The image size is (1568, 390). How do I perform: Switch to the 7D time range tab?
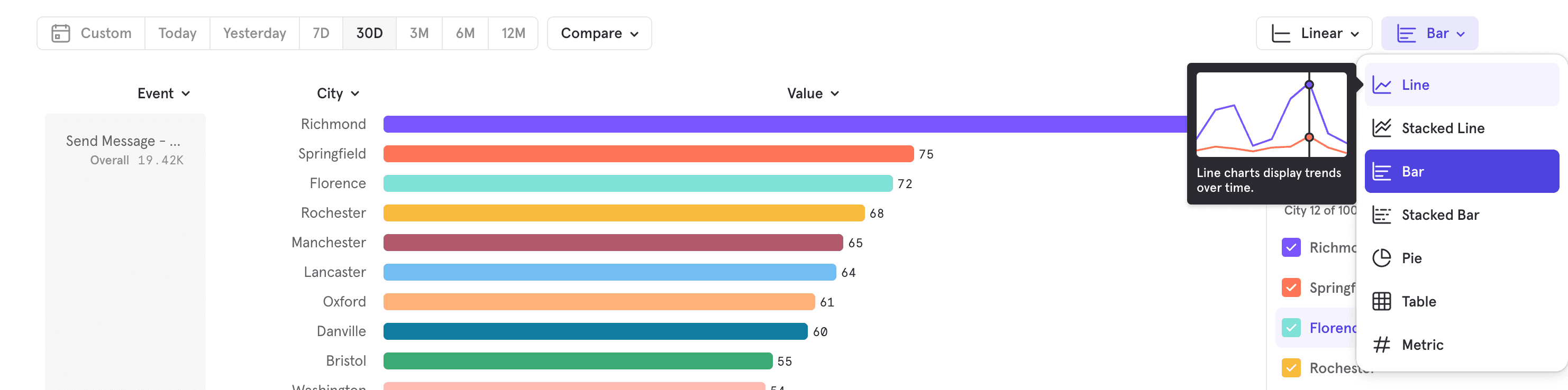click(x=321, y=33)
